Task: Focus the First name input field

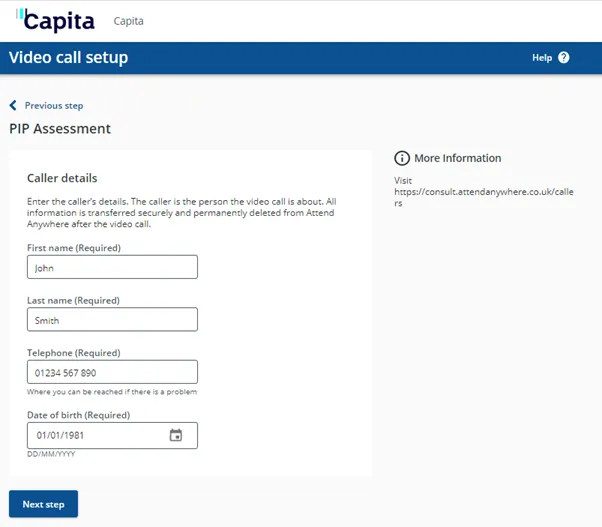Action: (112, 267)
